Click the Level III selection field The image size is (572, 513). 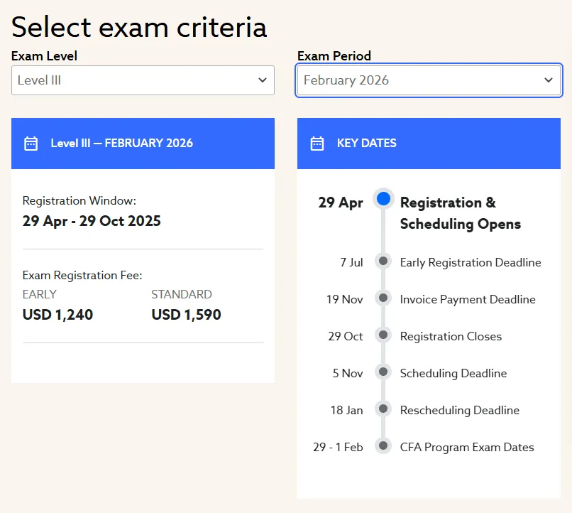(x=143, y=80)
